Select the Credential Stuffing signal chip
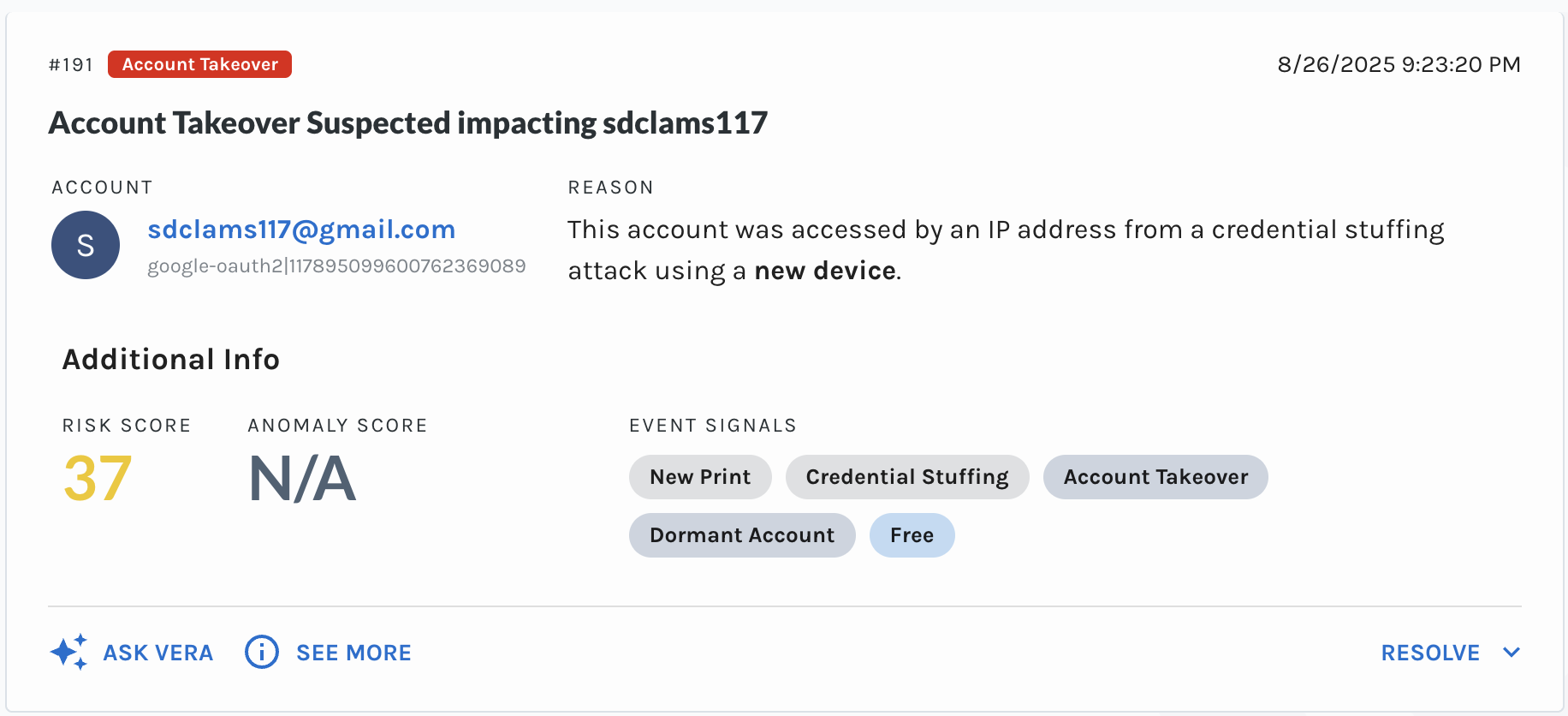 [x=907, y=477]
